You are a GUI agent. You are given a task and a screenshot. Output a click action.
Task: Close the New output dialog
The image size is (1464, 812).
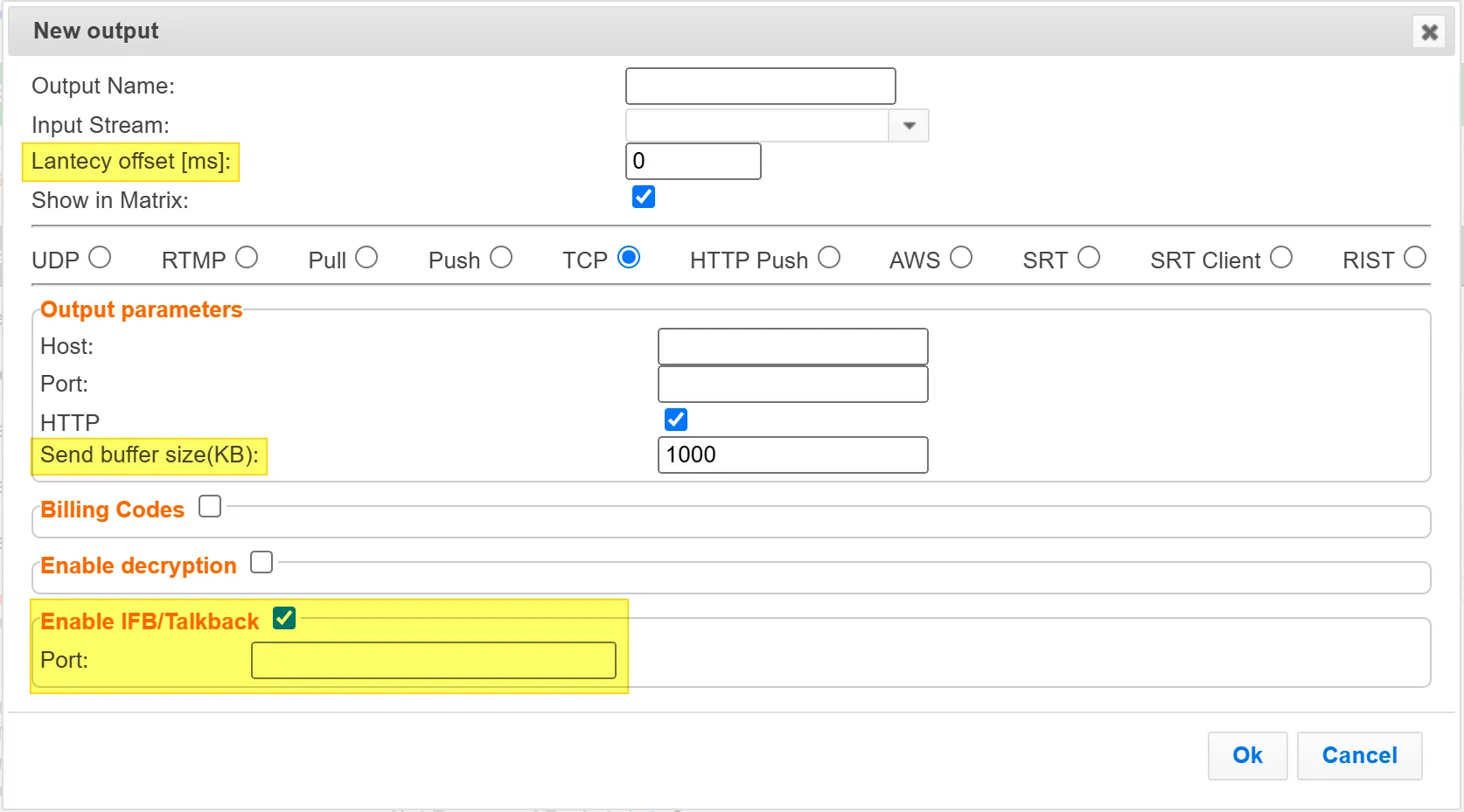coord(1429,32)
